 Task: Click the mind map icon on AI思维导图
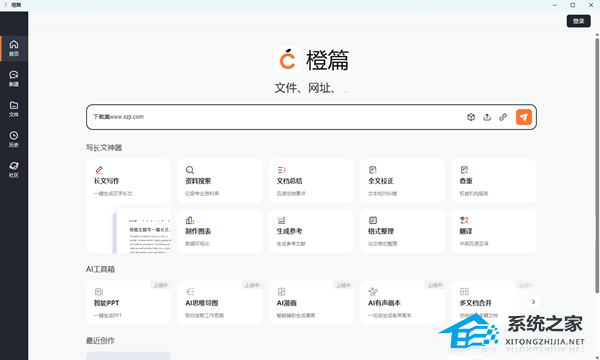190,292
